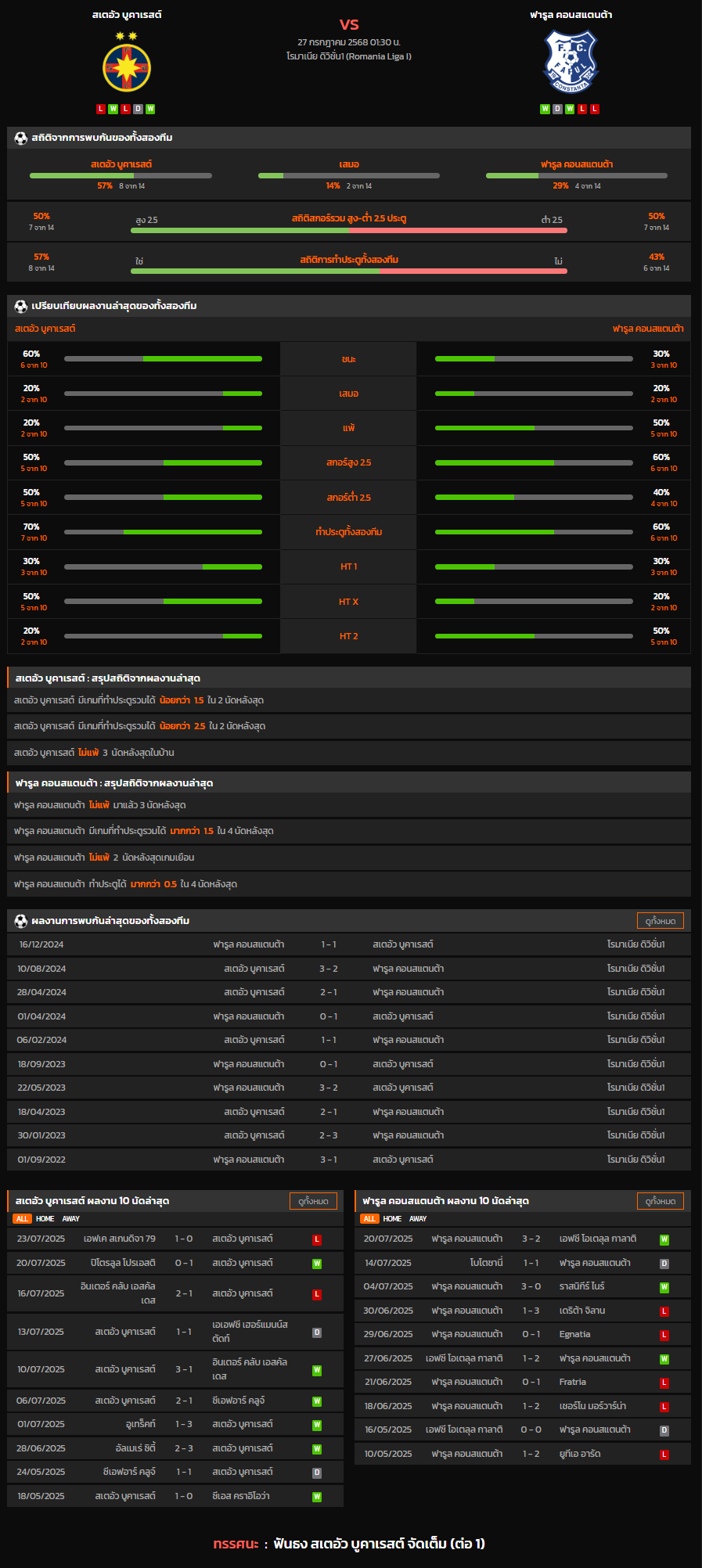The height and width of the screenshot is (1568, 702).
Task: Click the soccer ball icon beside recent meetings header
Action: pos(21,921)
